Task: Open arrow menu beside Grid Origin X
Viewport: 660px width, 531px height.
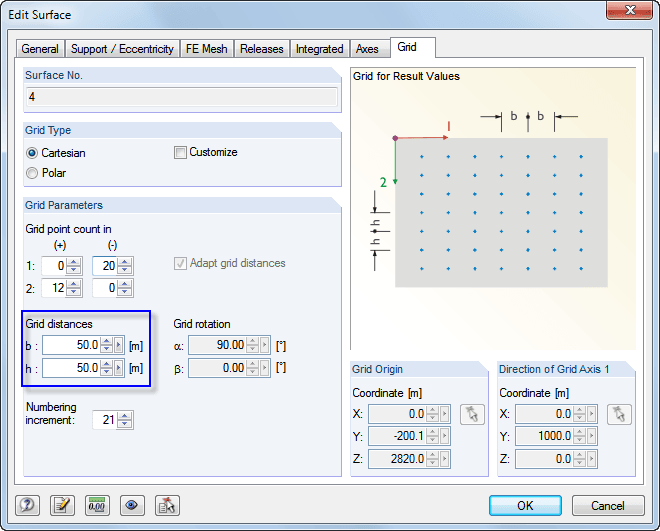Action: 444,414
